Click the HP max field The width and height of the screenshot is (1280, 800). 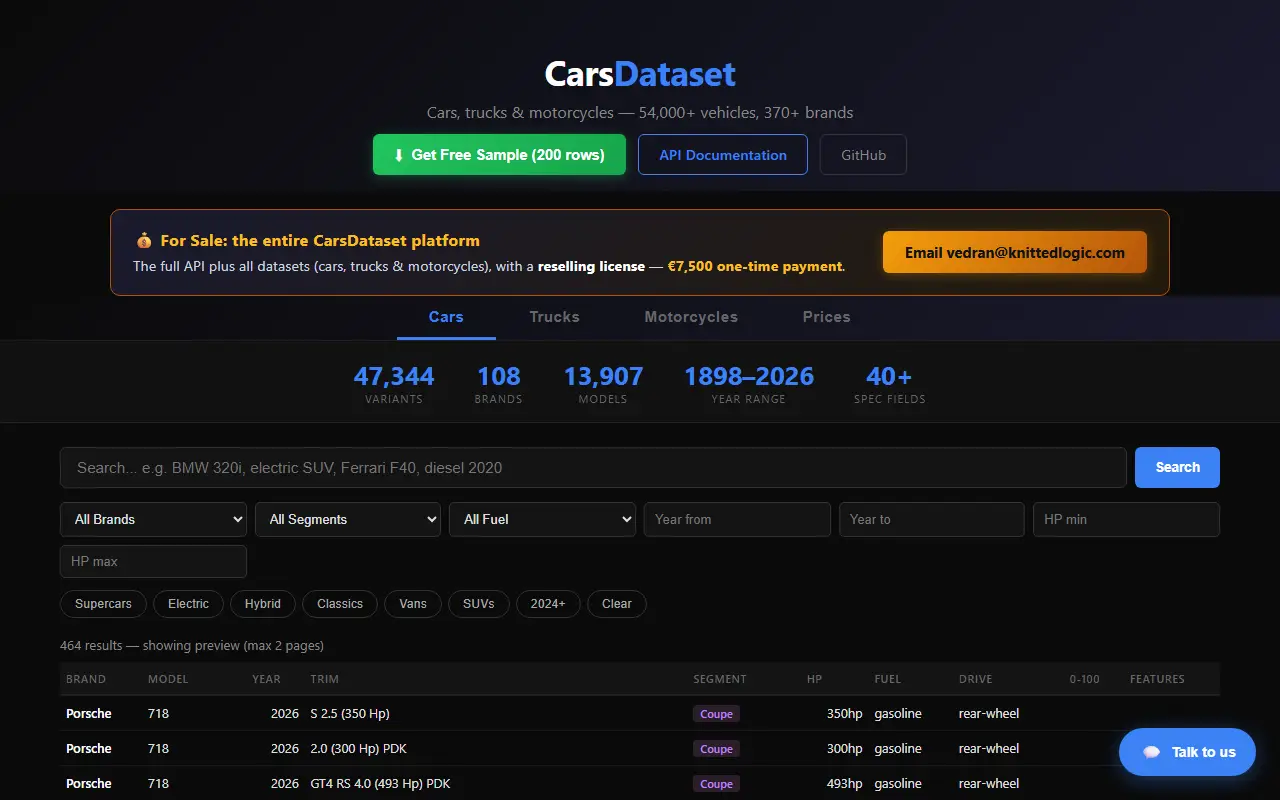(x=153, y=561)
